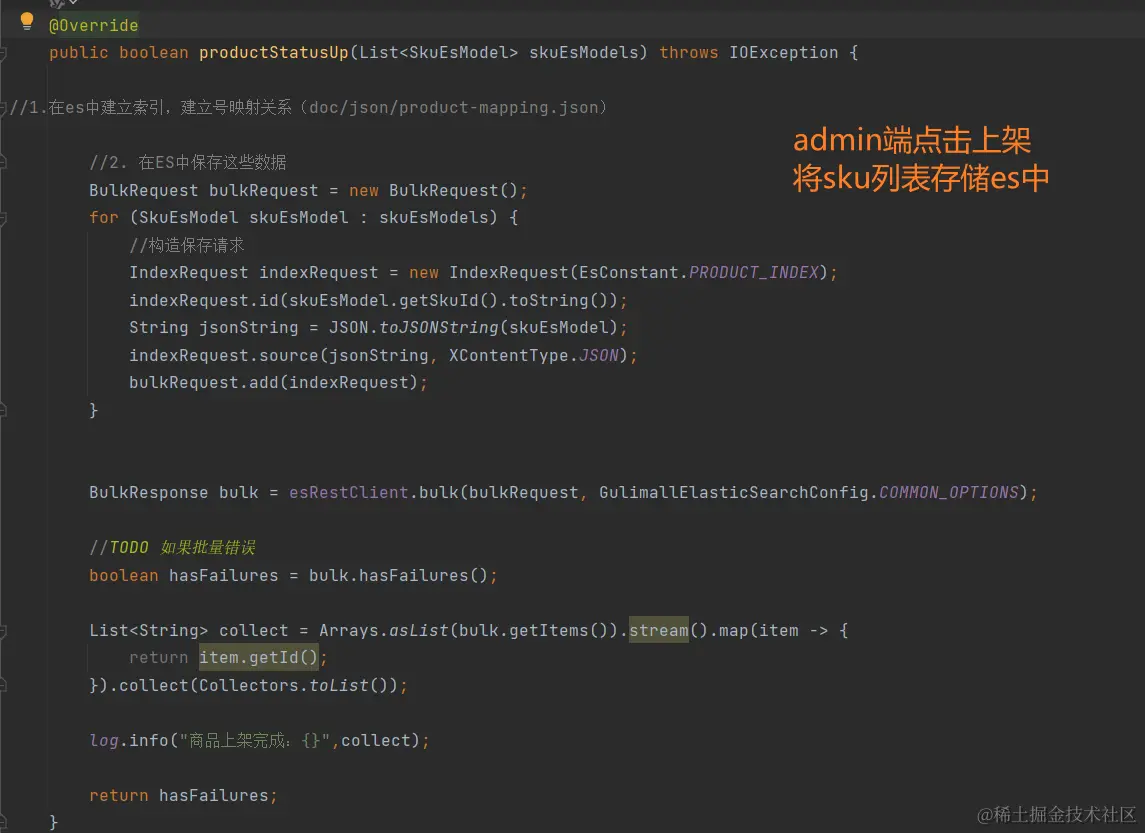Click bulk.getItems() call
The image size is (1145, 833).
point(534,630)
